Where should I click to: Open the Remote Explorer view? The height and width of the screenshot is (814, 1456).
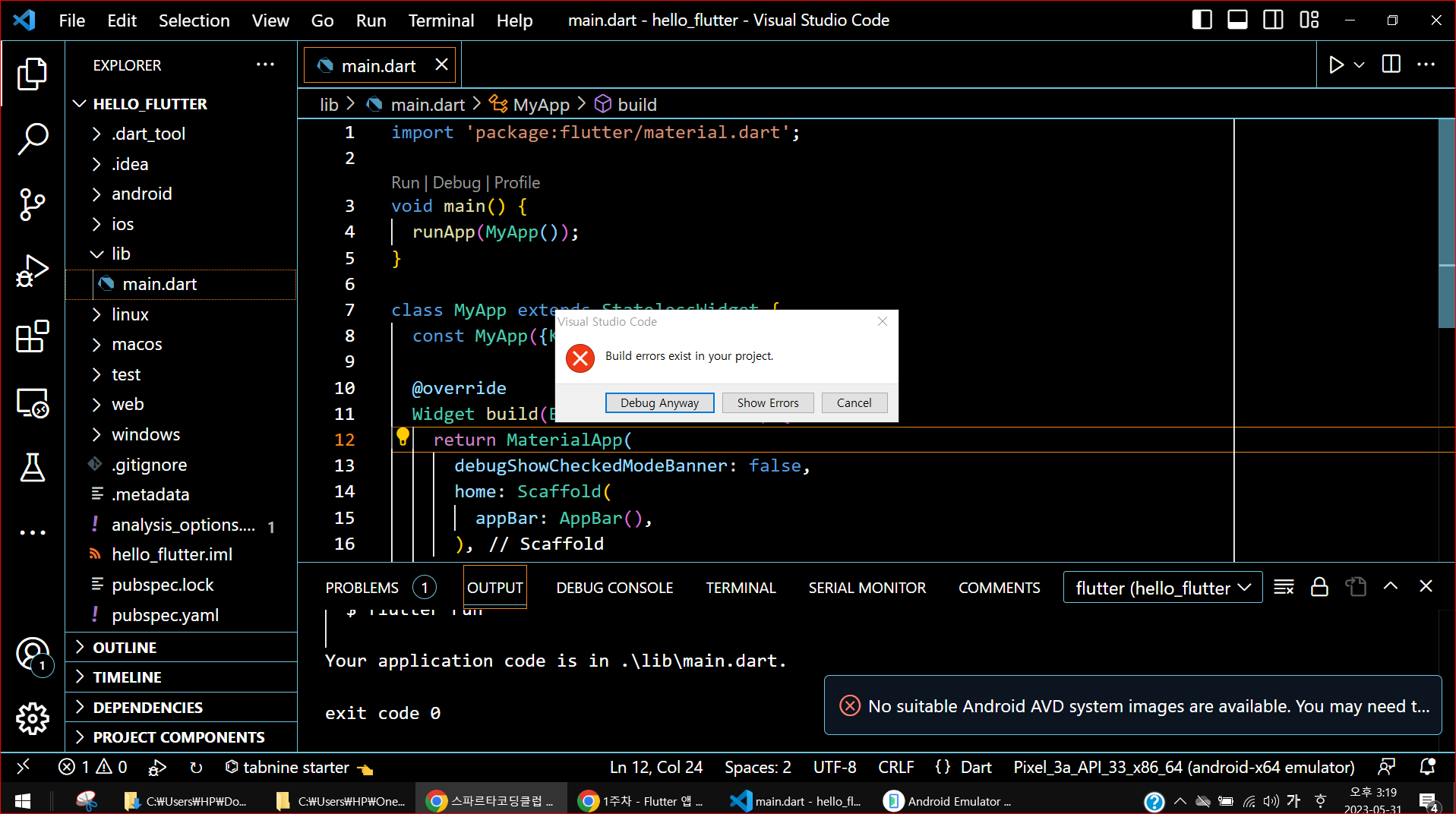[32, 402]
